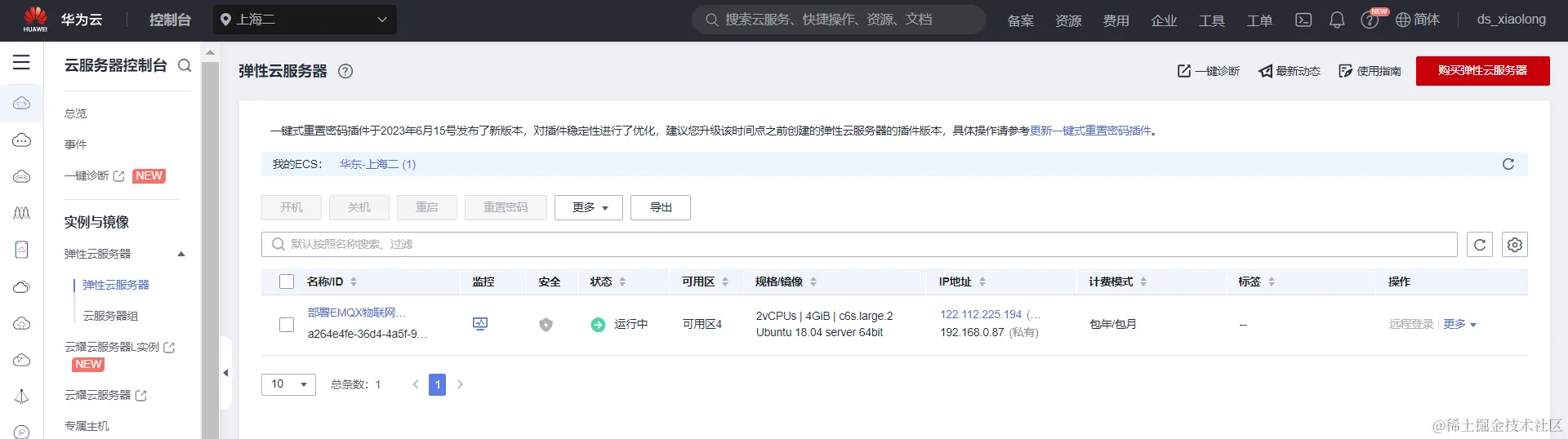The height and width of the screenshot is (439, 1568).
Task: Sort by billing mode column
Action: point(1143,282)
